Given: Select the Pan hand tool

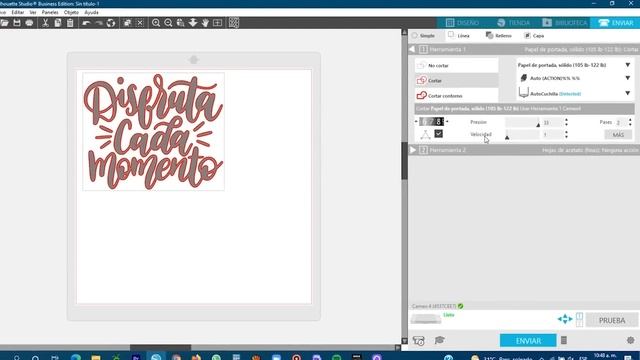Looking at the screenshot, I should (205, 23).
